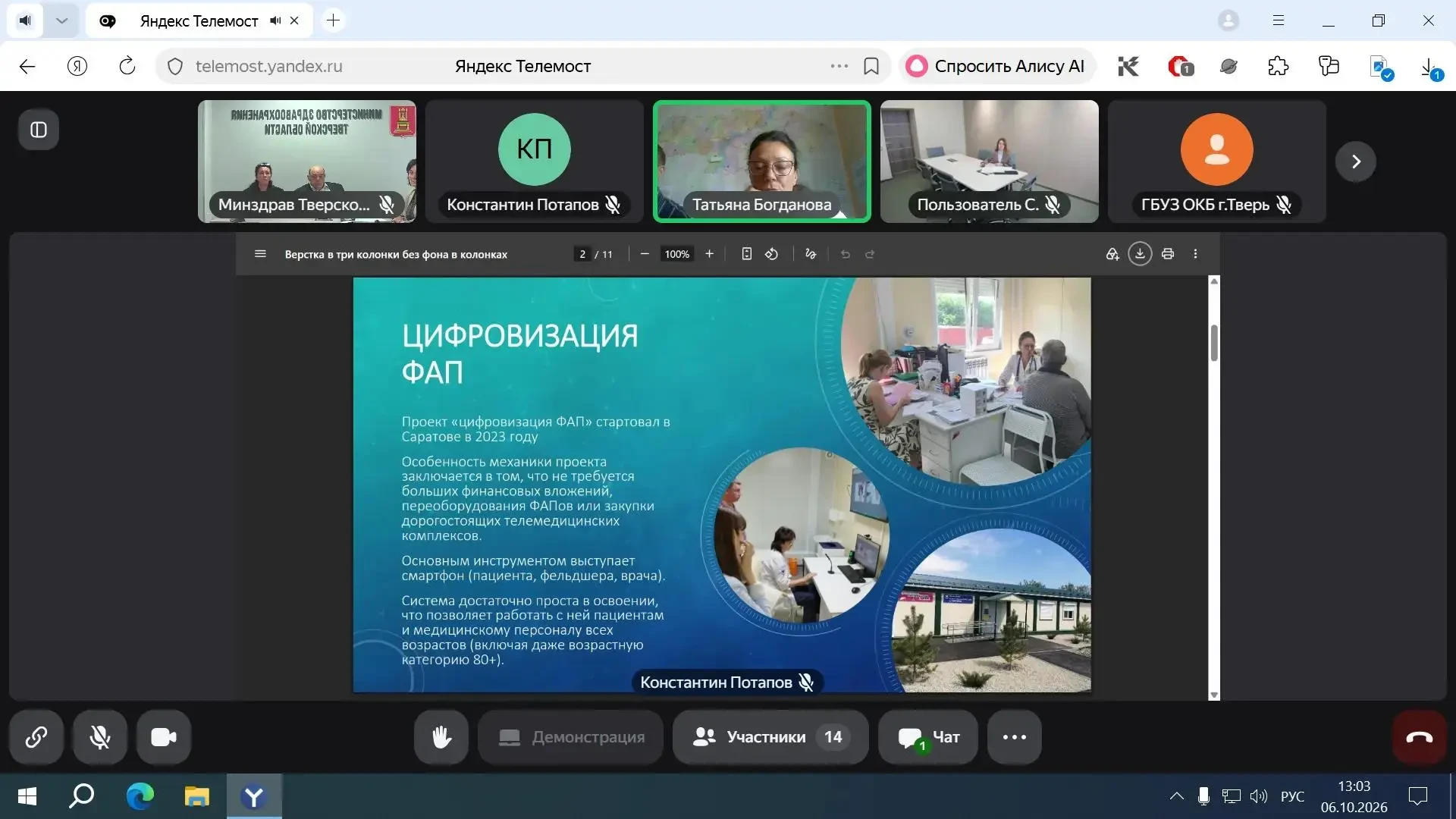Select ГБУЗ ОКБ г.Тверь participant tile
This screenshot has height=819, width=1456.
pyautogui.click(x=1217, y=162)
